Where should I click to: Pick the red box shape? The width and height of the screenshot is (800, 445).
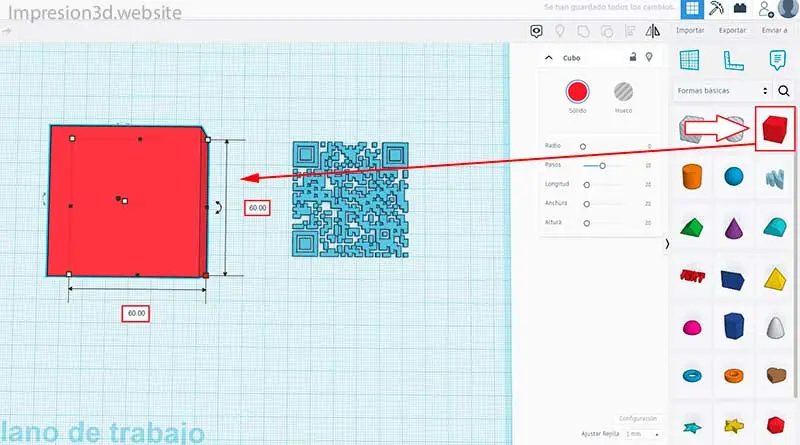774,129
